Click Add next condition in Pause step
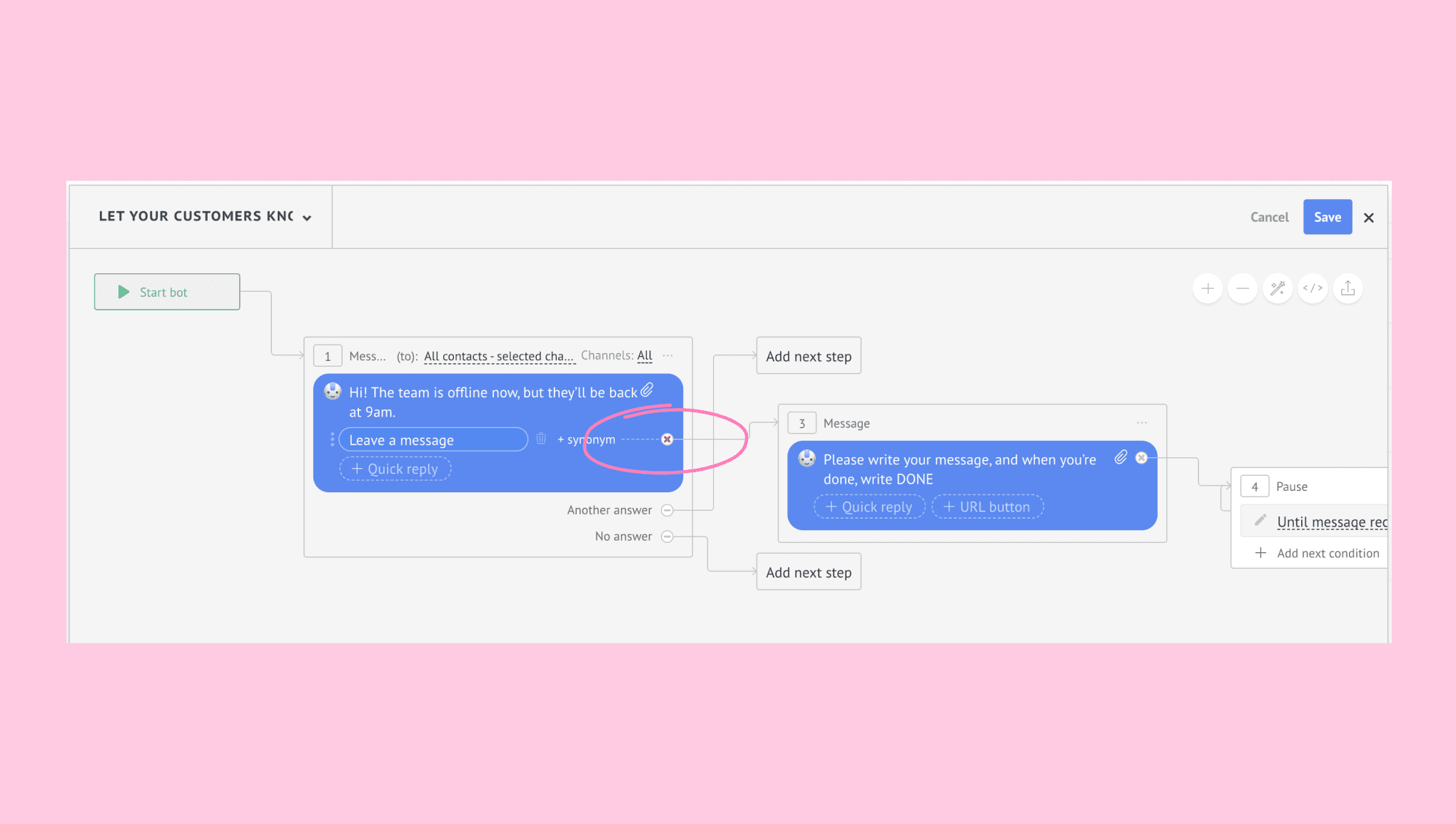 [x=1318, y=553]
